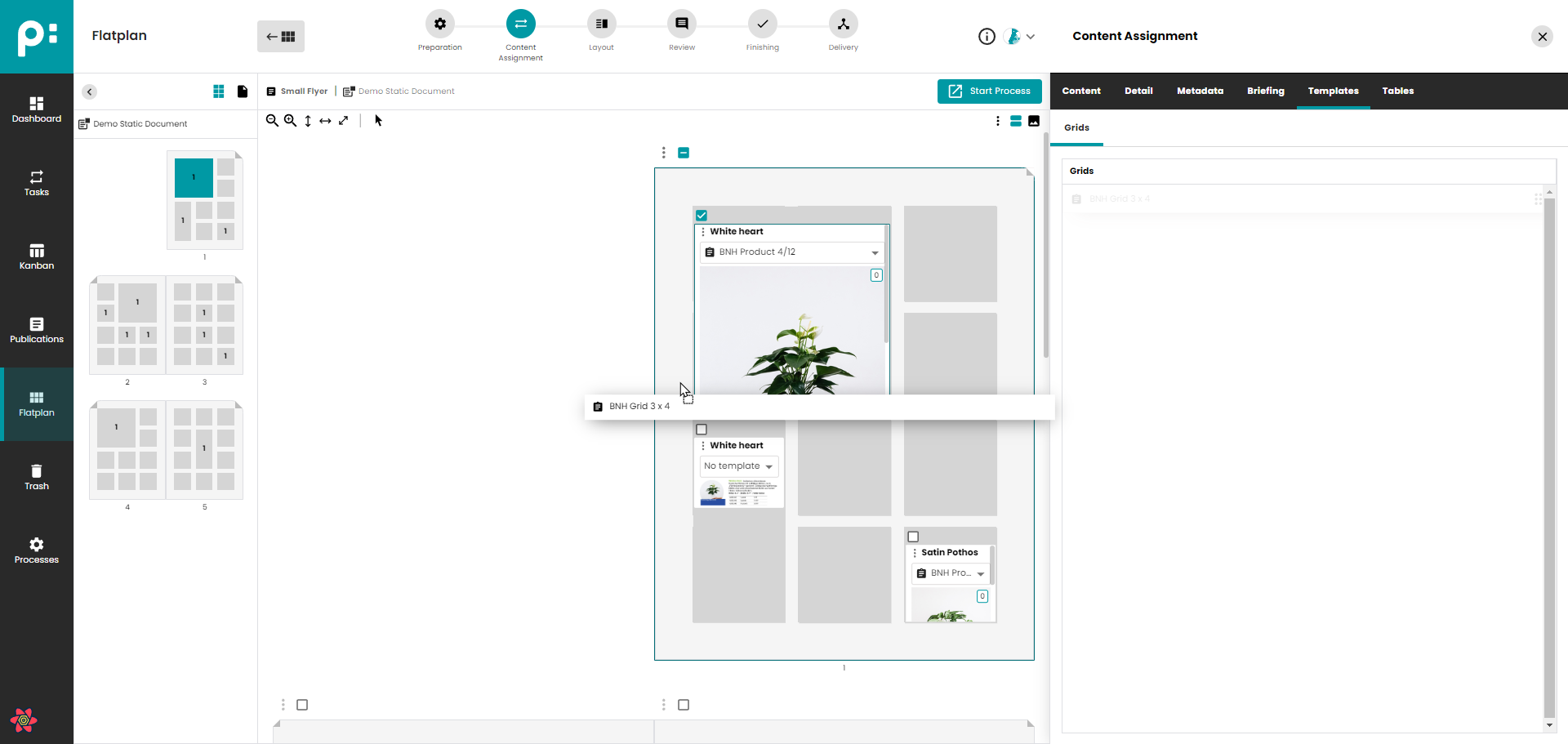Screen dimensions: 1568x744
Task: Expand the BNH Product 4/12 dropdown
Action: coord(875,252)
